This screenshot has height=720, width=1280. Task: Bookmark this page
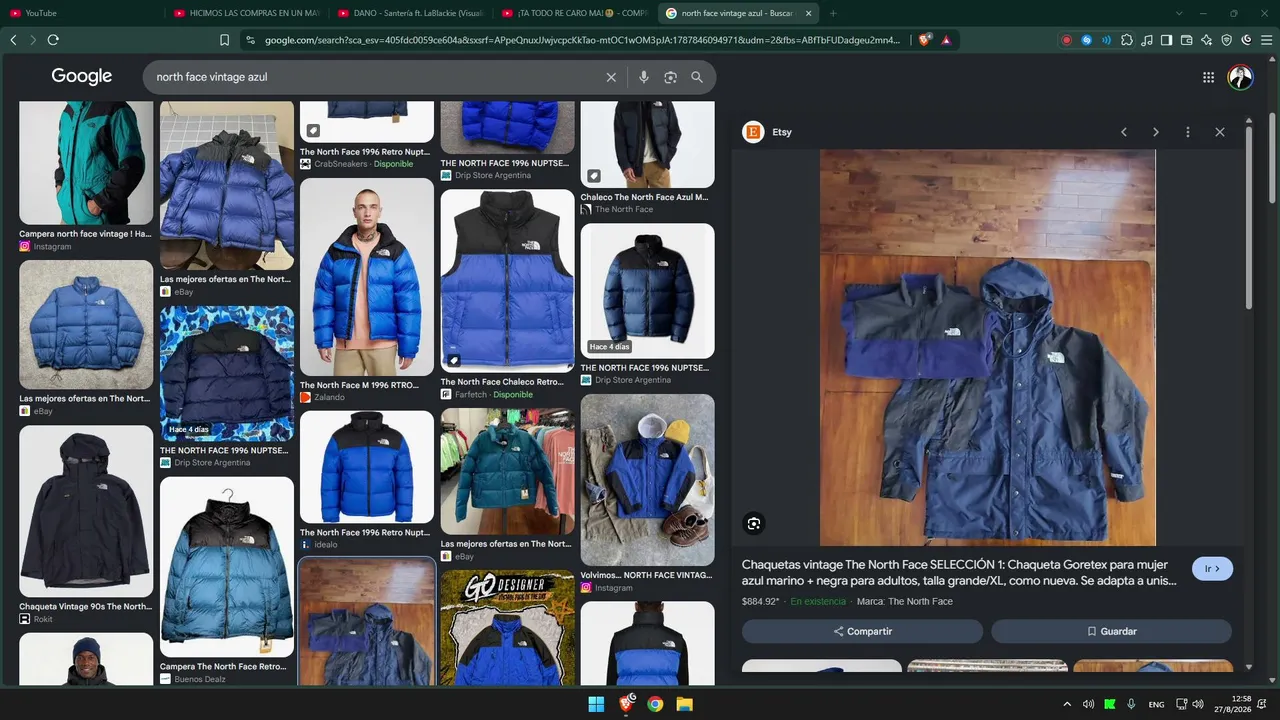224,40
